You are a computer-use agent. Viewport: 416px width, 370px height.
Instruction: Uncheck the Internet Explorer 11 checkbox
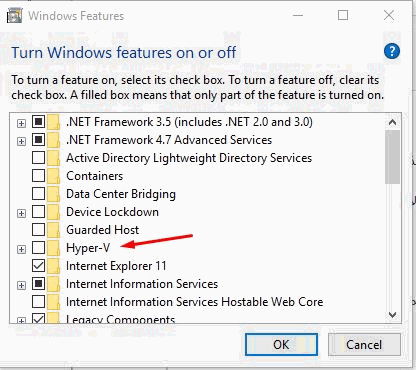(38, 266)
